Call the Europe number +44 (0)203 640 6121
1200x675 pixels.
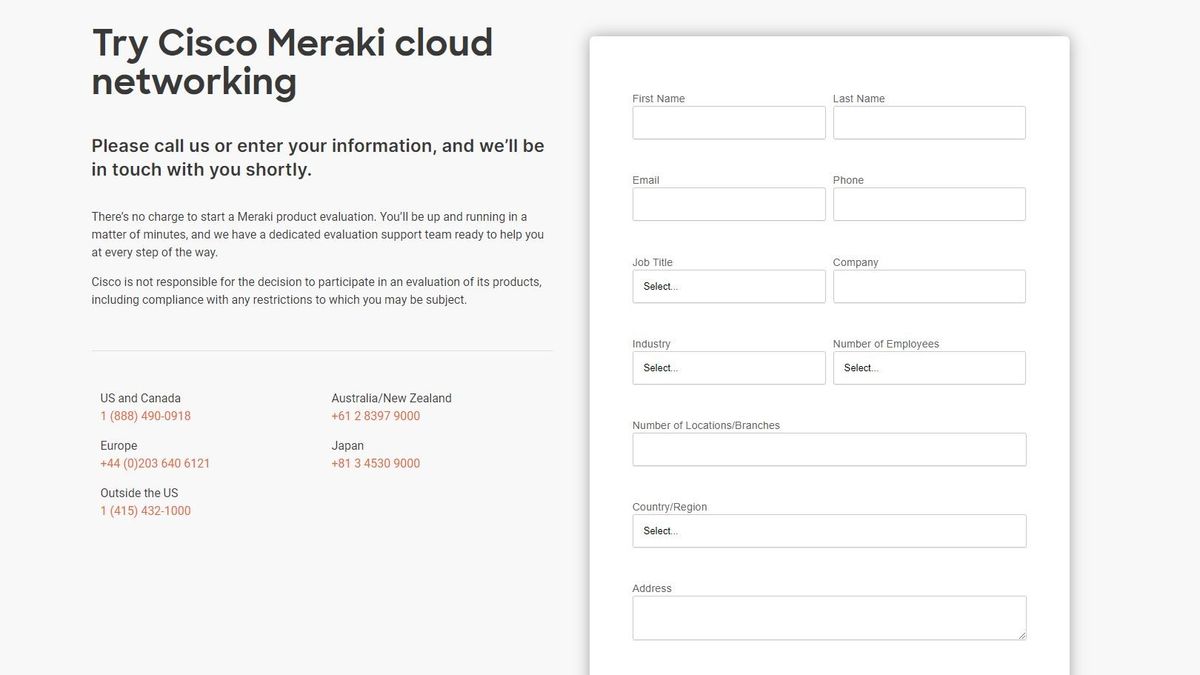pyautogui.click(x=155, y=463)
